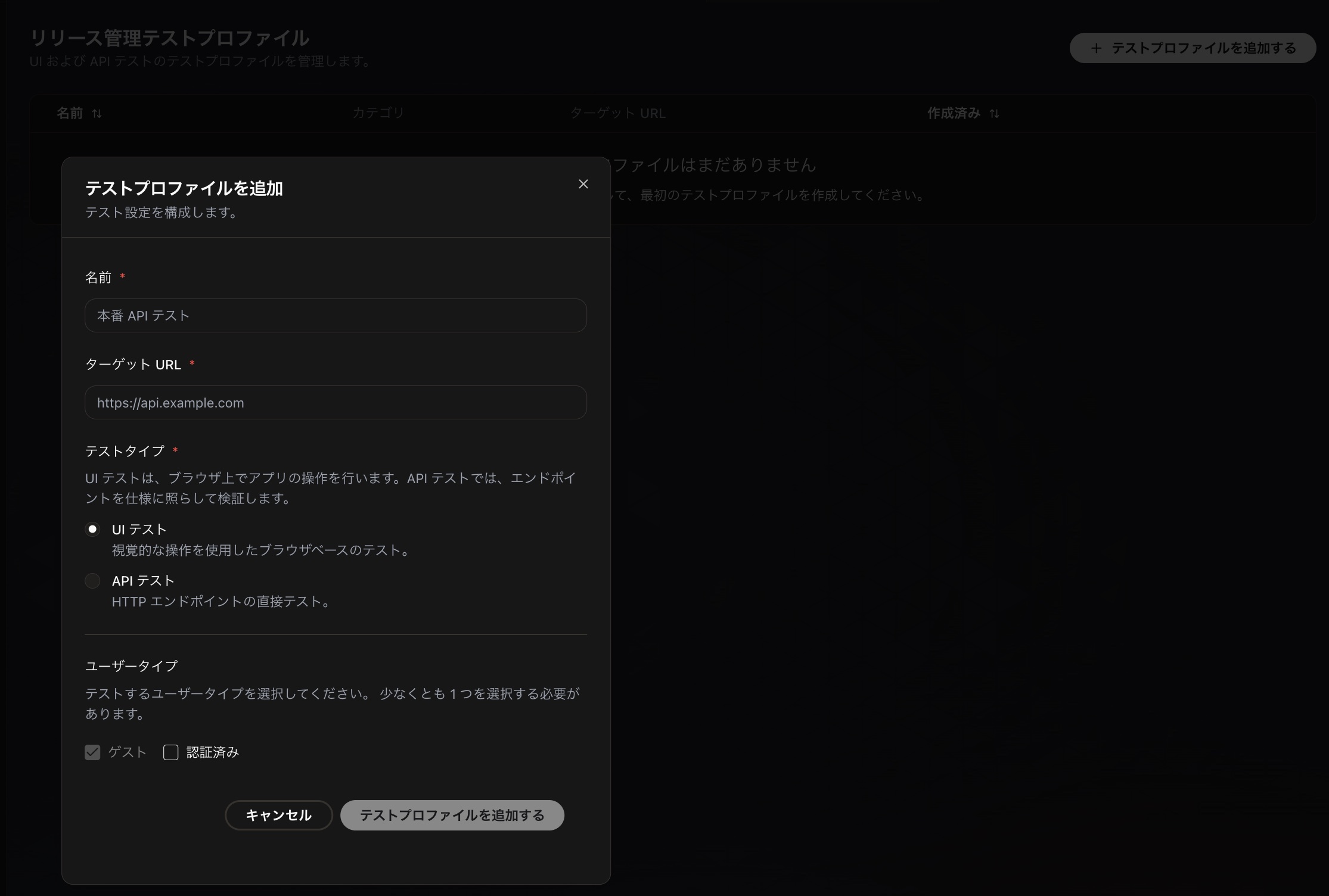Click the キャンセル button
Viewport: 1329px width, 896px height.
coord(278,815)
